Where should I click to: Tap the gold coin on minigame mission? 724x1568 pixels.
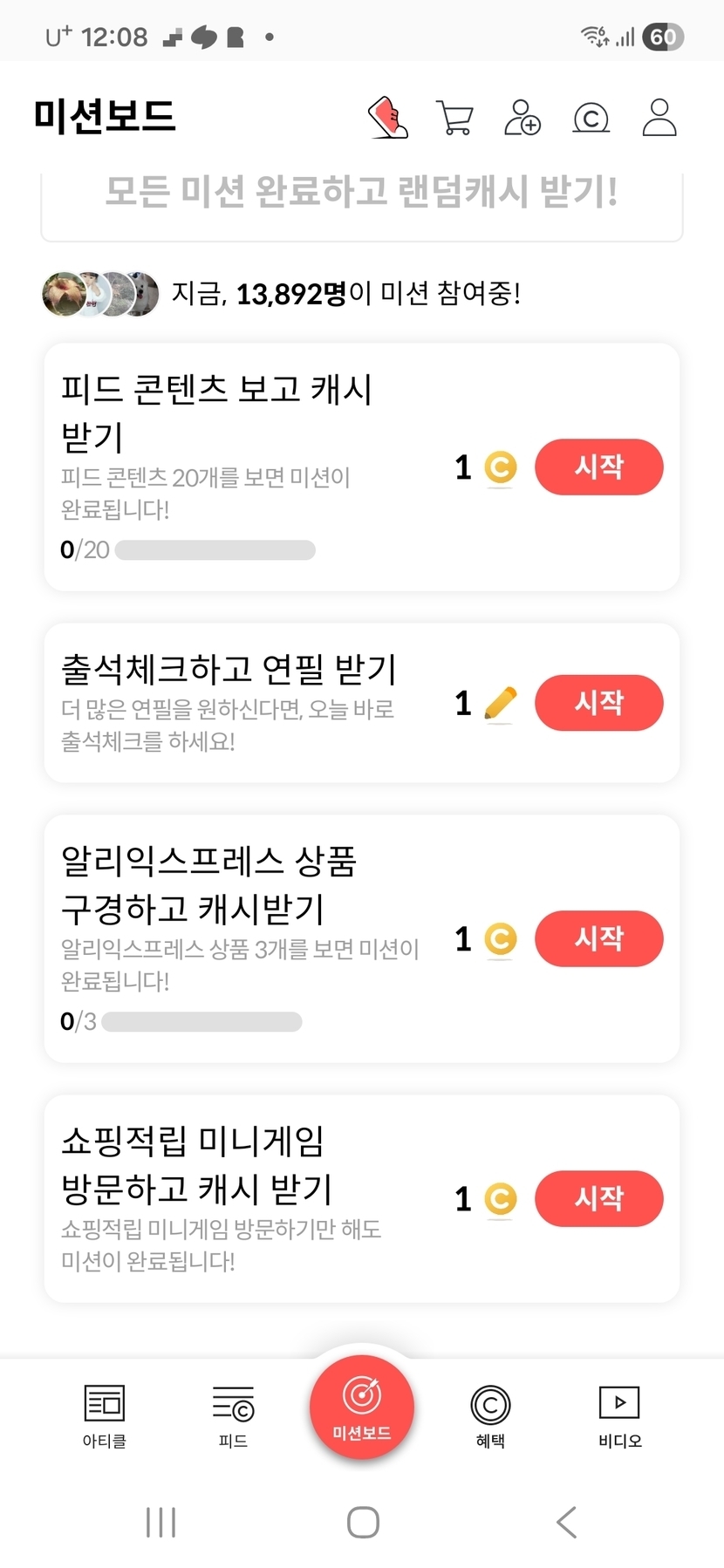500,1199
